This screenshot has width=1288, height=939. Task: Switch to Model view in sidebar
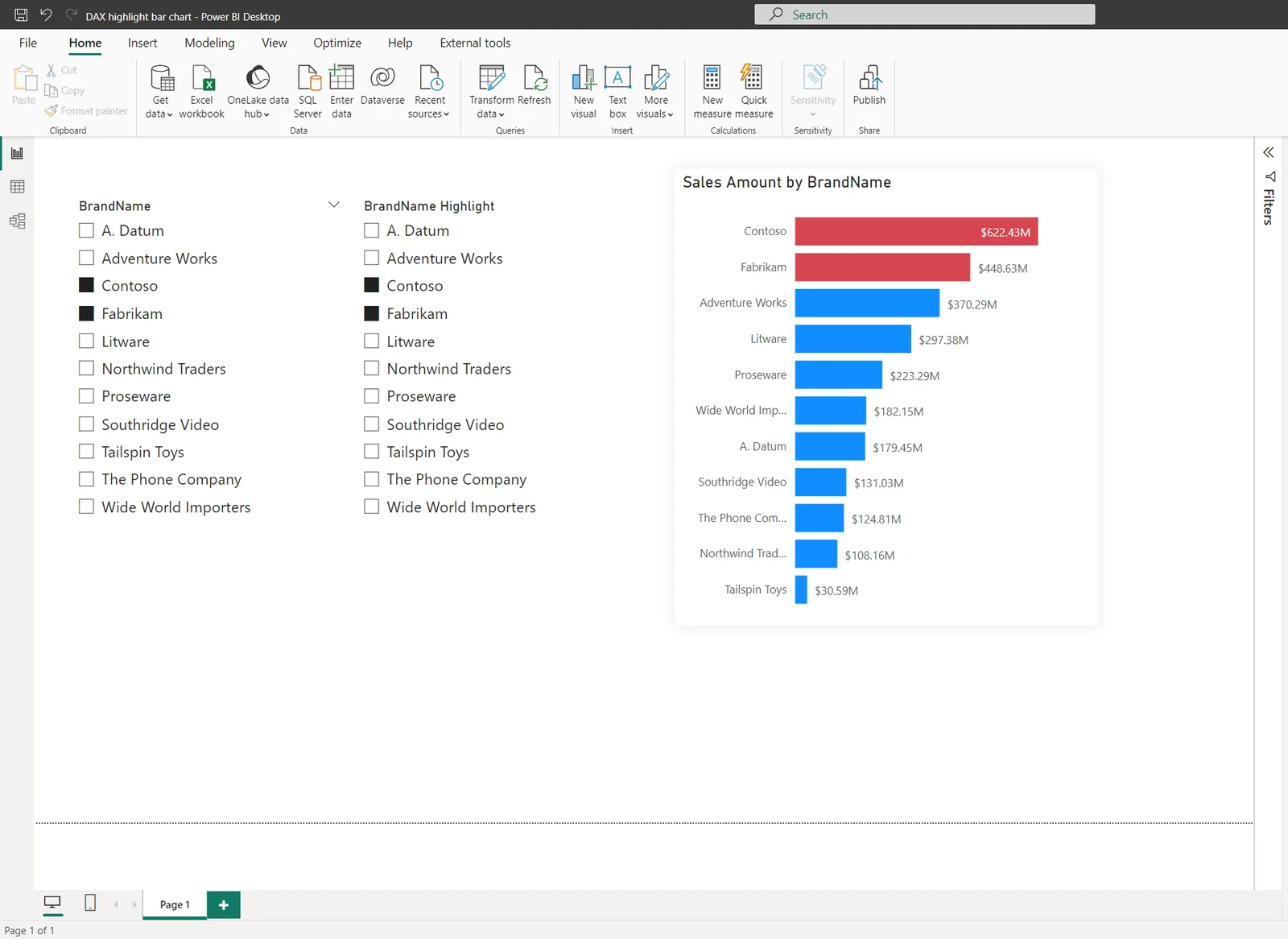17,221
